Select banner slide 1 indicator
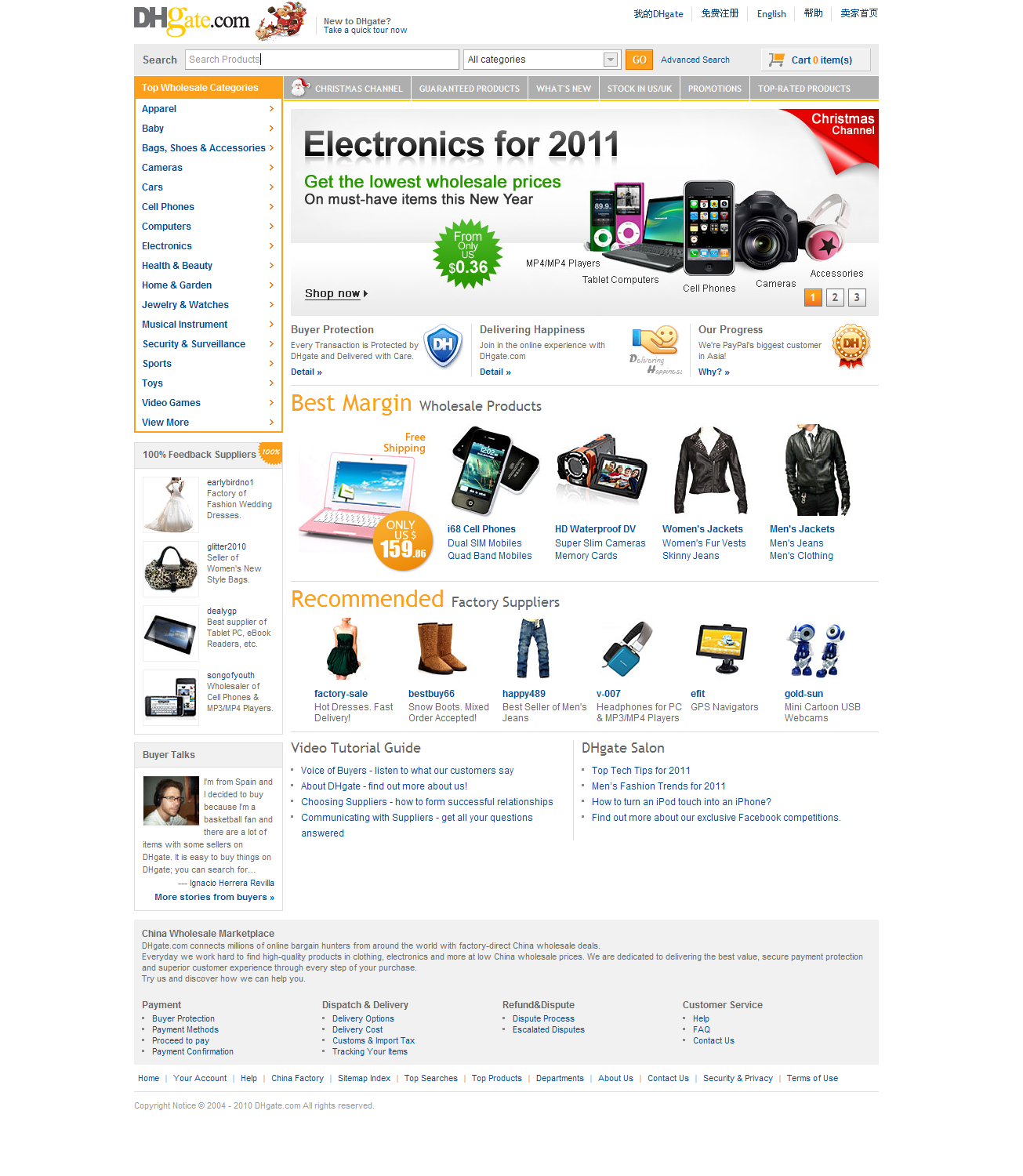 click(813, 297)
